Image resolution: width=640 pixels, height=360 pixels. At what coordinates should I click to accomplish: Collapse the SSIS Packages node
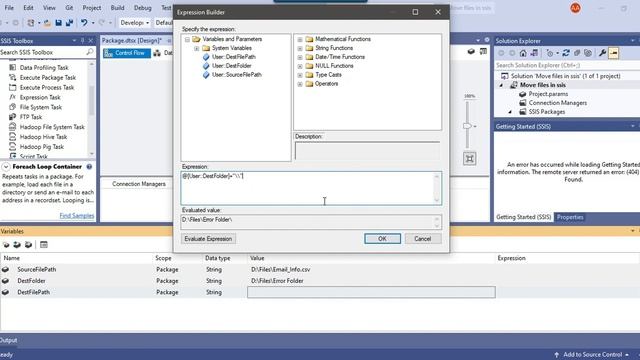coord(510,112)
